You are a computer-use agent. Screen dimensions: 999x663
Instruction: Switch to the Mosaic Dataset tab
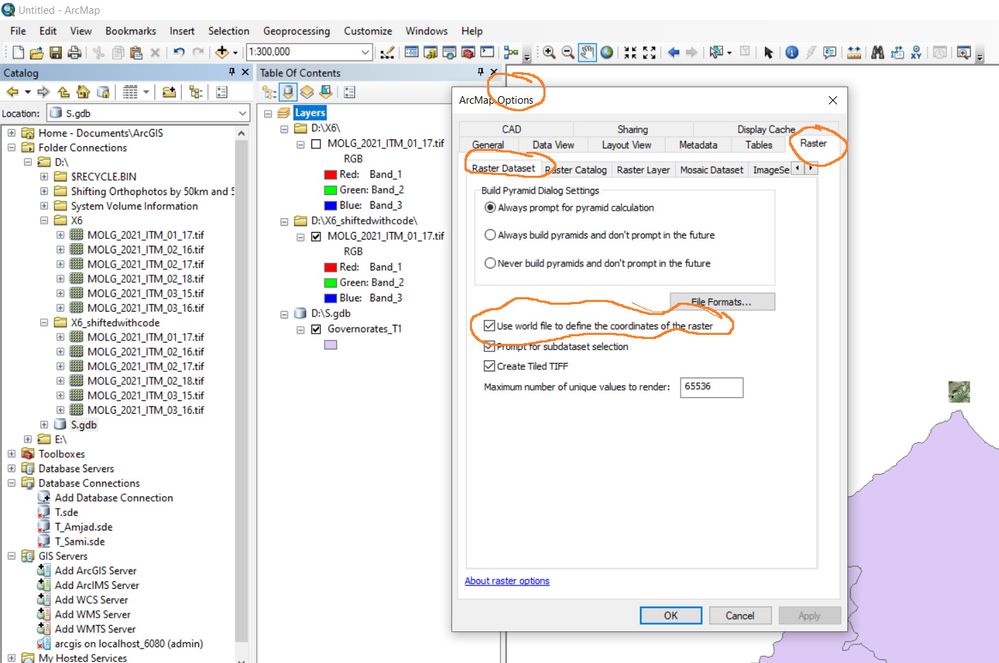pos(711,169)
